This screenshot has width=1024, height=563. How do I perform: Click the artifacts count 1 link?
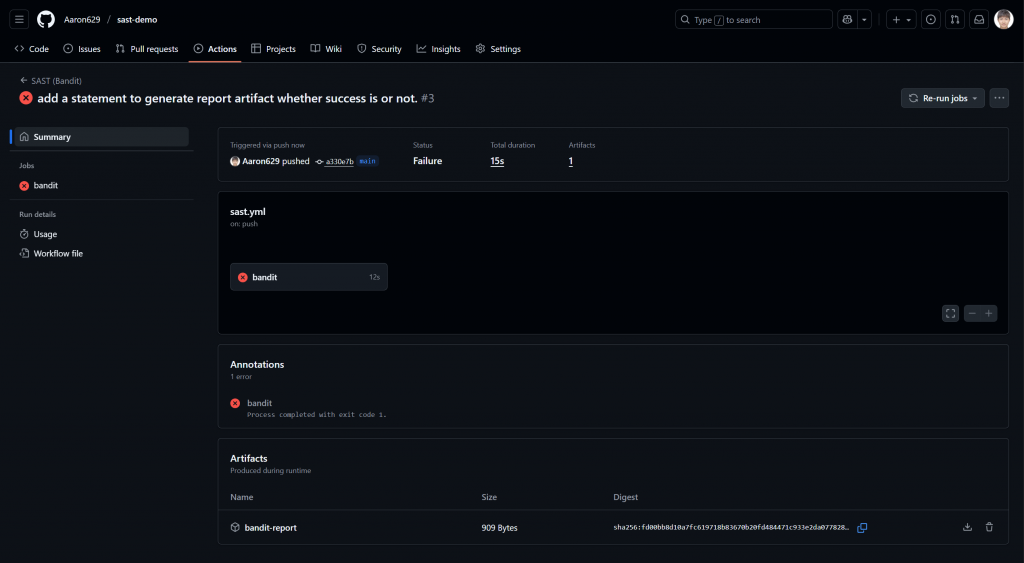[571, 161]
